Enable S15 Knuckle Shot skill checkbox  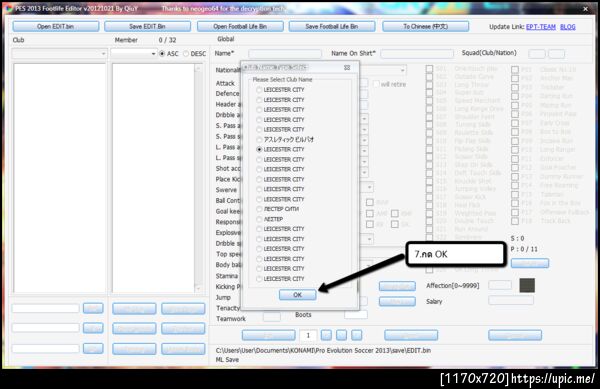click(429, 181)
